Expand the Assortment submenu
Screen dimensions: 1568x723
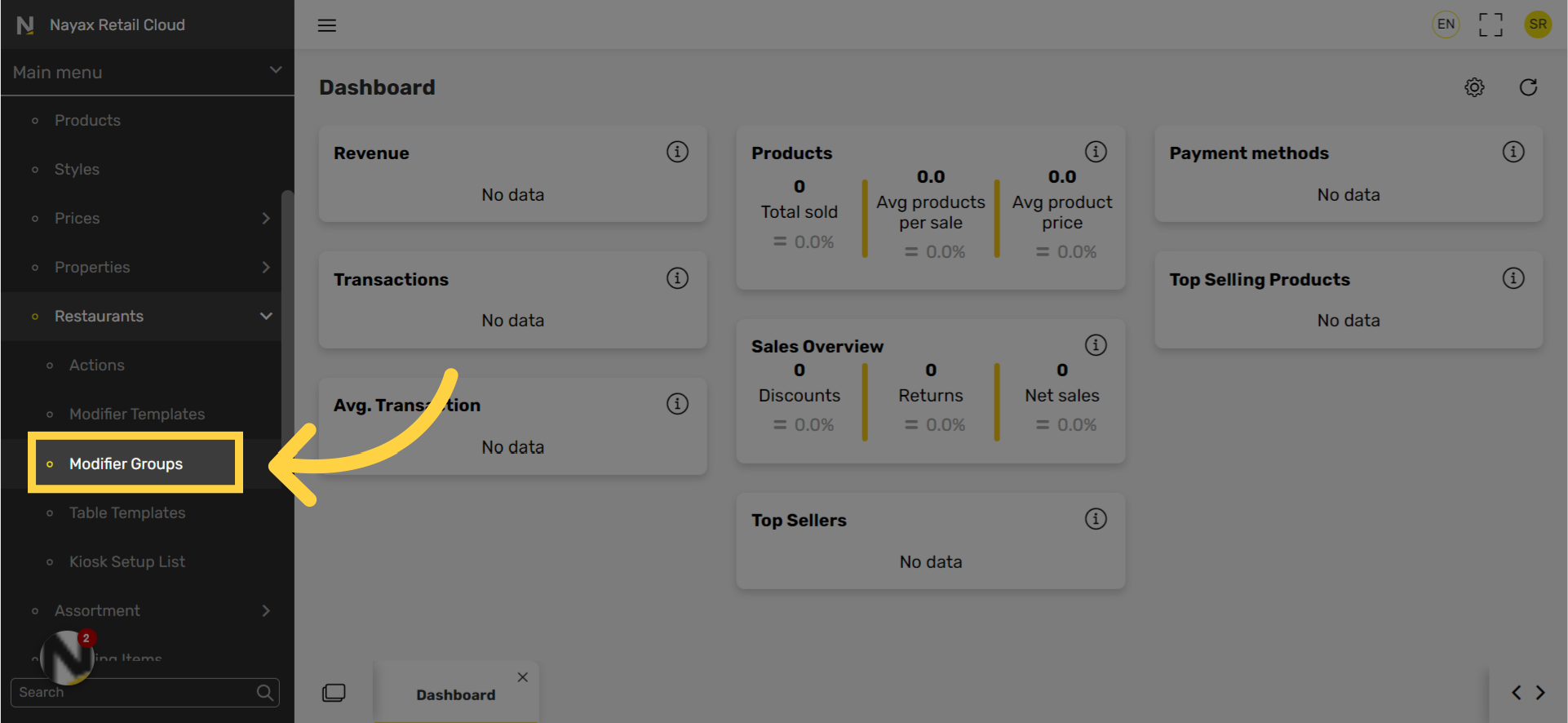click(266, 610)
